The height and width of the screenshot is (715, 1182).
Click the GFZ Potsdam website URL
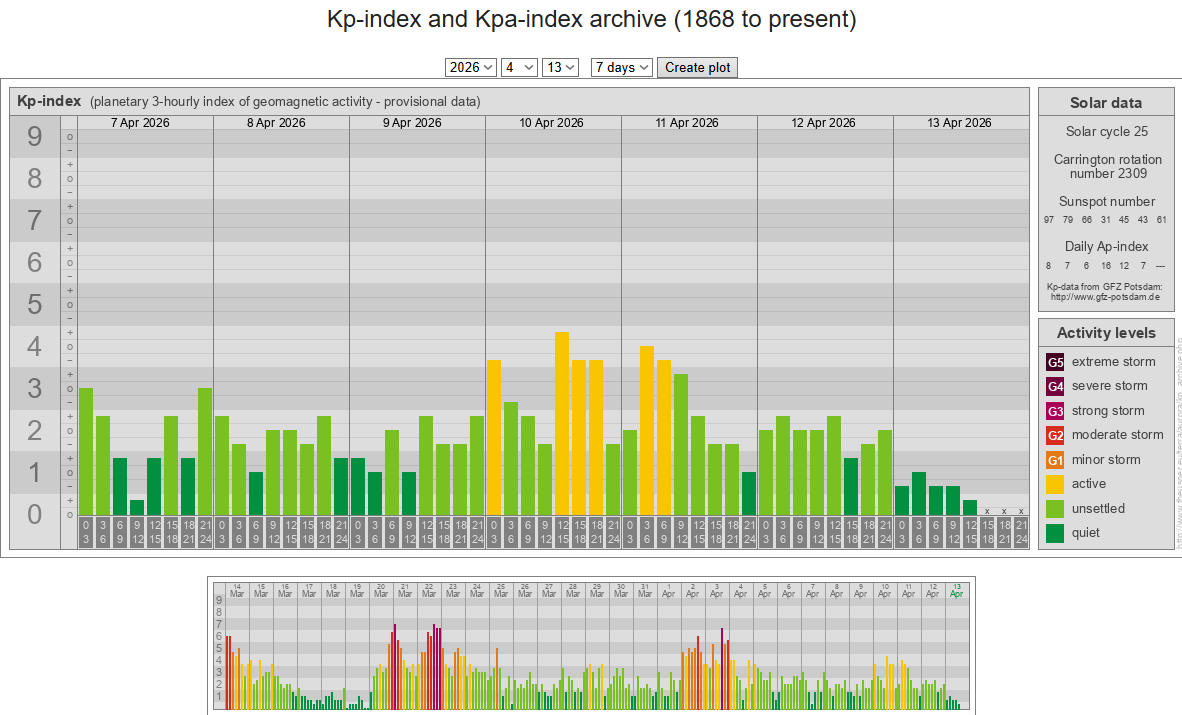(x=1105, y=297)
